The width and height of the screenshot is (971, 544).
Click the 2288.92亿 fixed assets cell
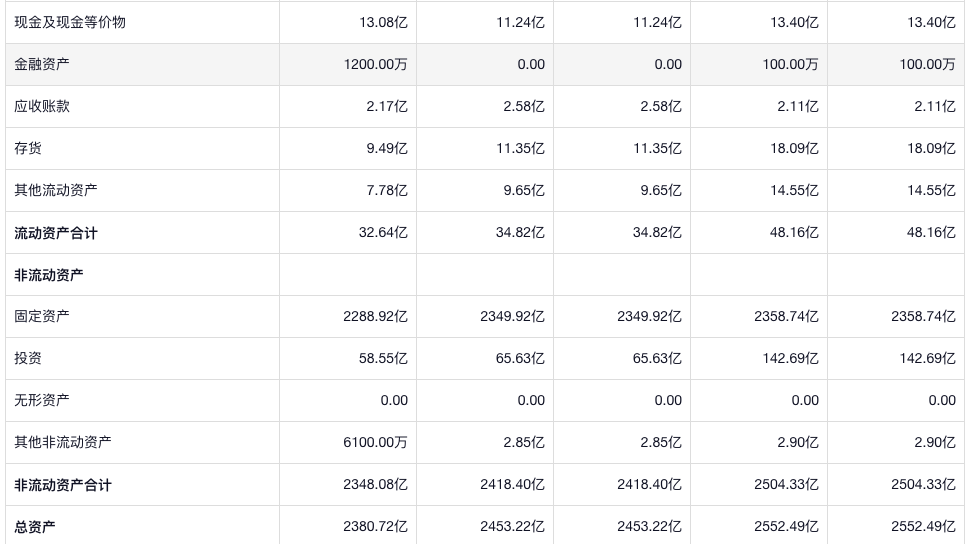375,316
